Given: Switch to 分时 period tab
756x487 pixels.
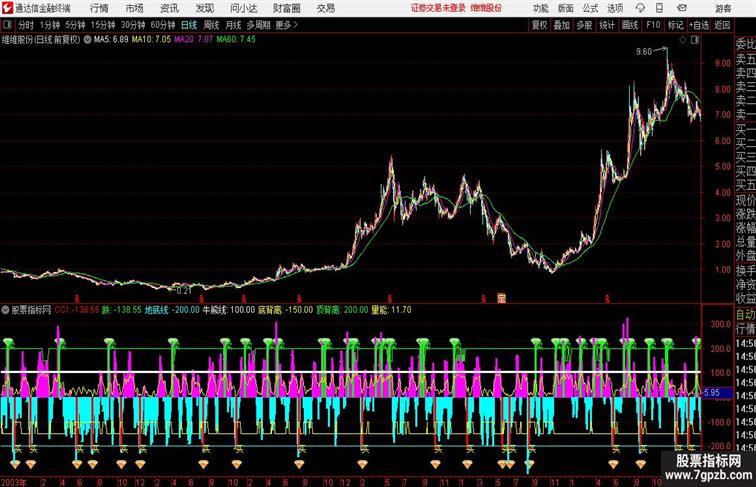Looking at the screenshot, I should click(26, 25).
